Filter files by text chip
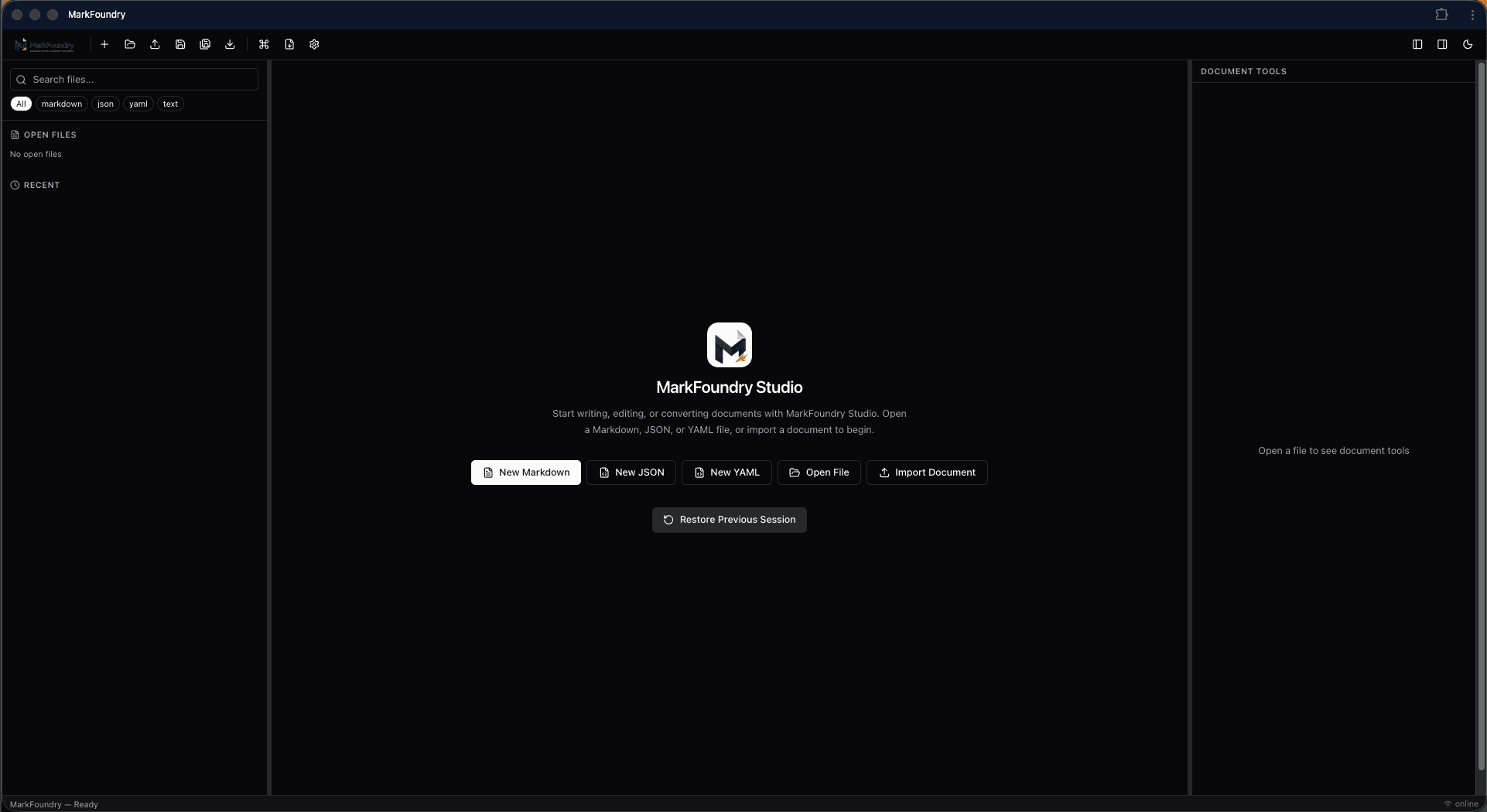This screenshot has width=1487, height=812. (x=170, y=104)
